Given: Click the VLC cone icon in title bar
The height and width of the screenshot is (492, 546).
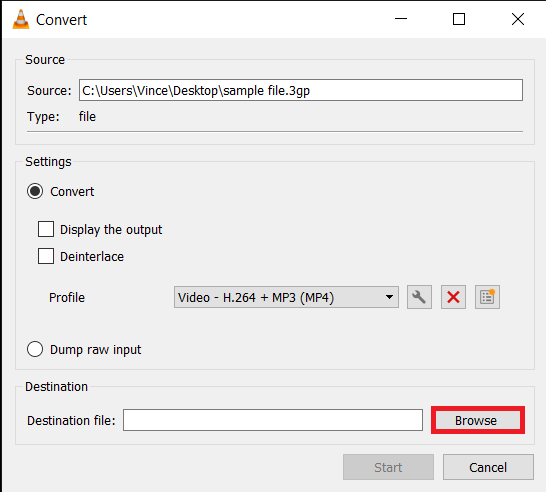Looking at the screenshot, I should pyautogui.click(x=21, y=19).
